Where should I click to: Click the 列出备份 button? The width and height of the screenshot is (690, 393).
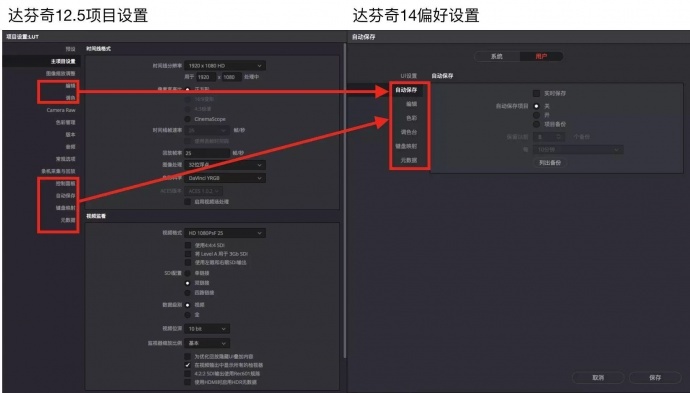[550, 163]
